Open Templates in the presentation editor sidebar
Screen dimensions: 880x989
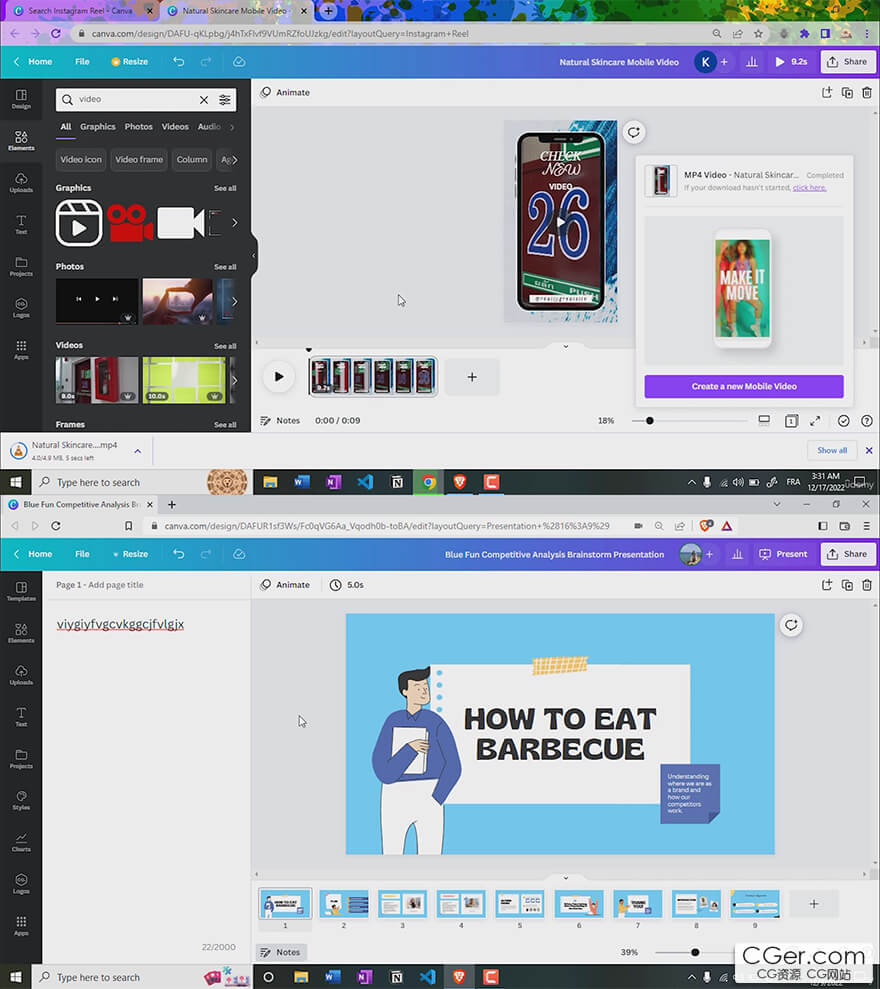click(x=21, y=590)
